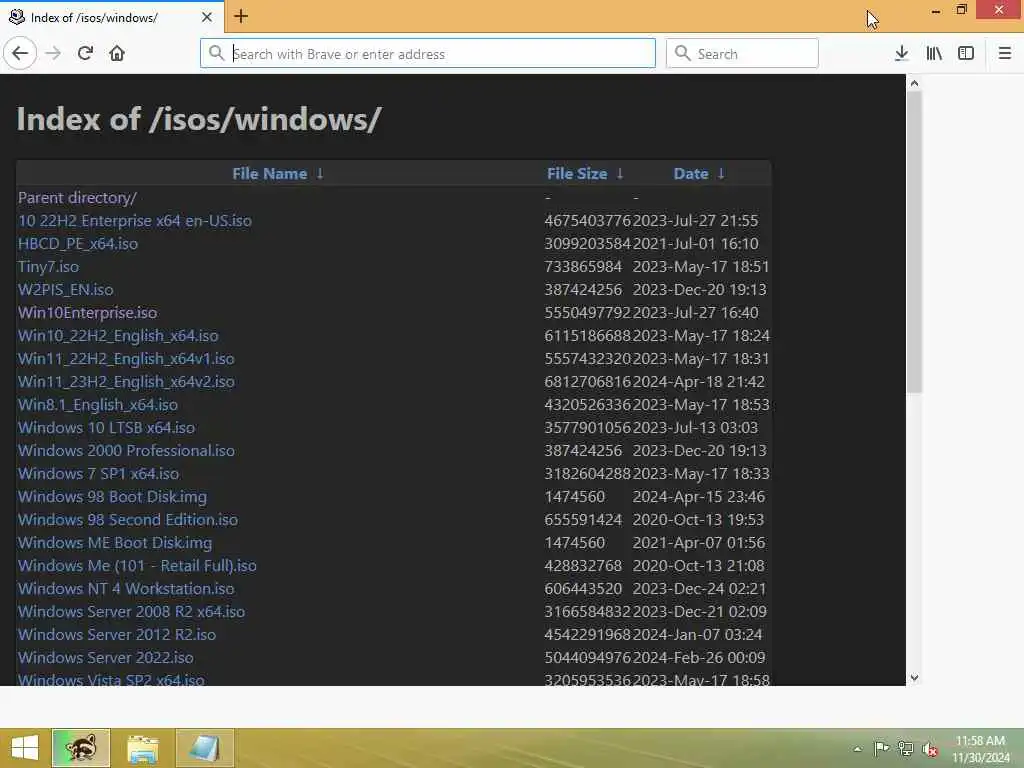
Task: Open the taskbar clock and date
Action: coord(980,748)
